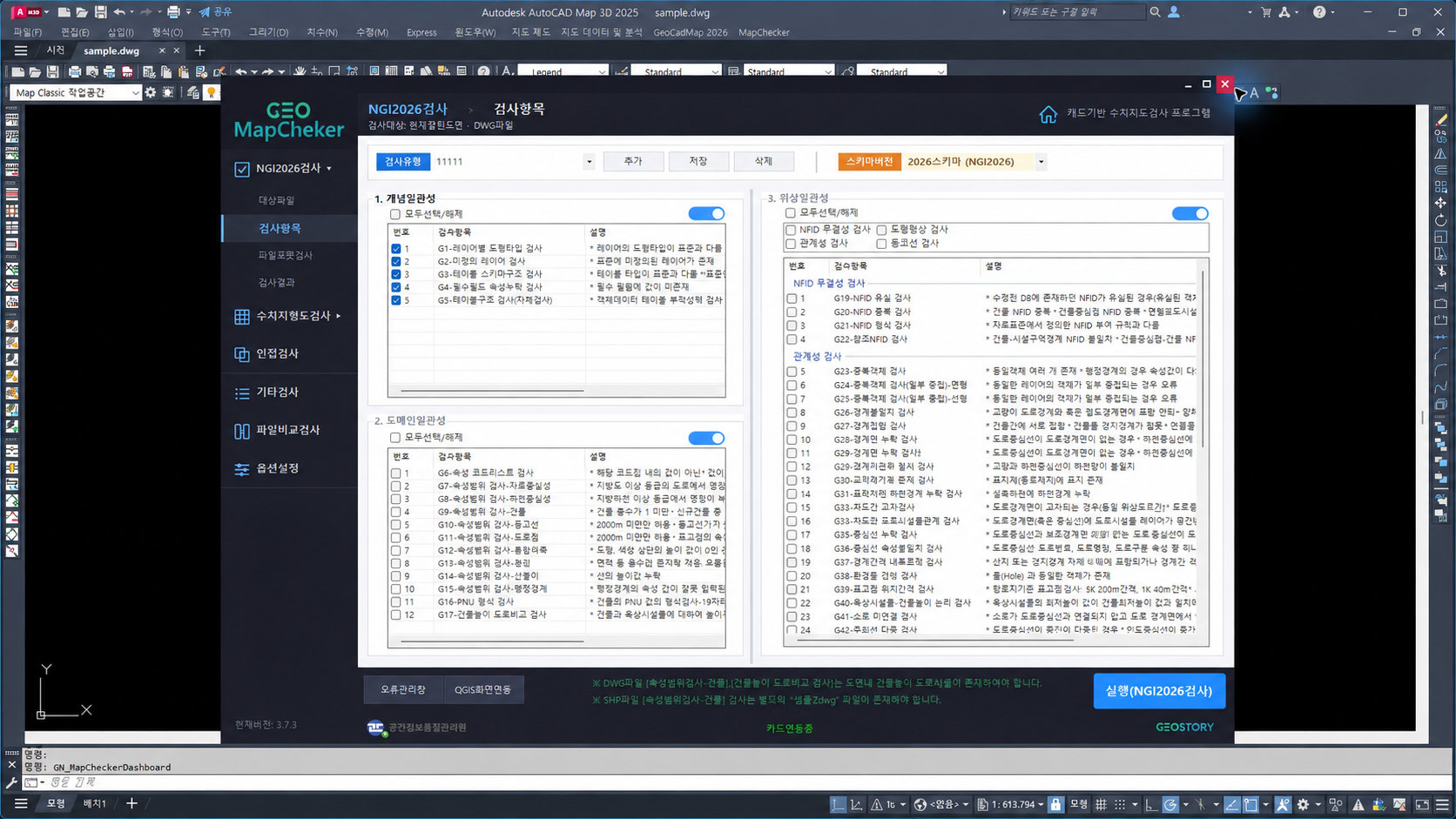
Task: Open the 수치지형도검사 grid icon section
Action: pos(242,317)
